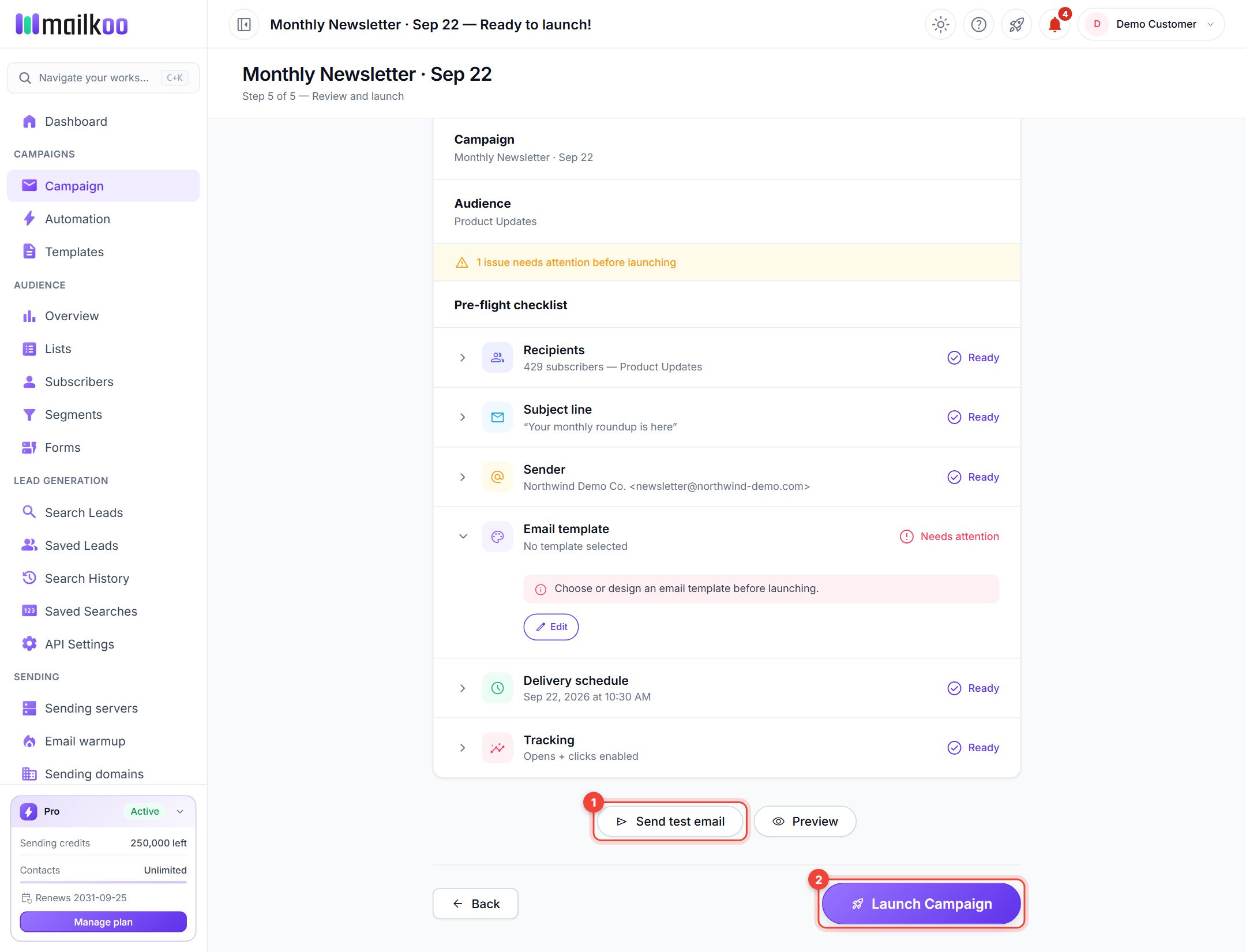Open the Demo Customer account dropdown
The height and width of the screenshot is (952, 1246).
click(1151, 24)
